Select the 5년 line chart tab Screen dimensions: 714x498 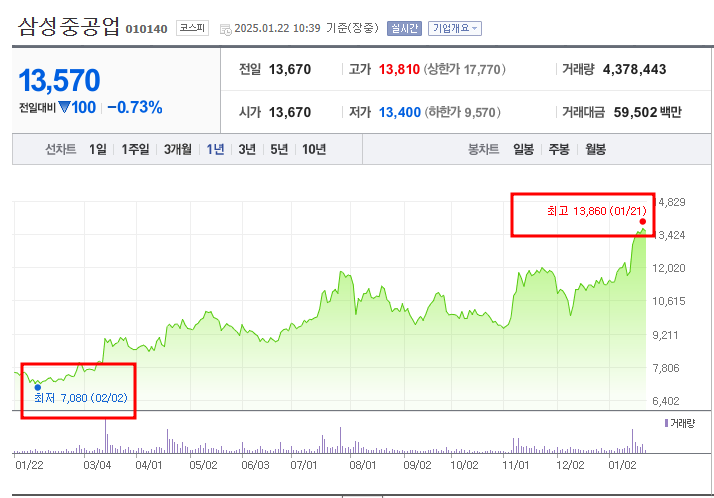(x=279, y=149)
